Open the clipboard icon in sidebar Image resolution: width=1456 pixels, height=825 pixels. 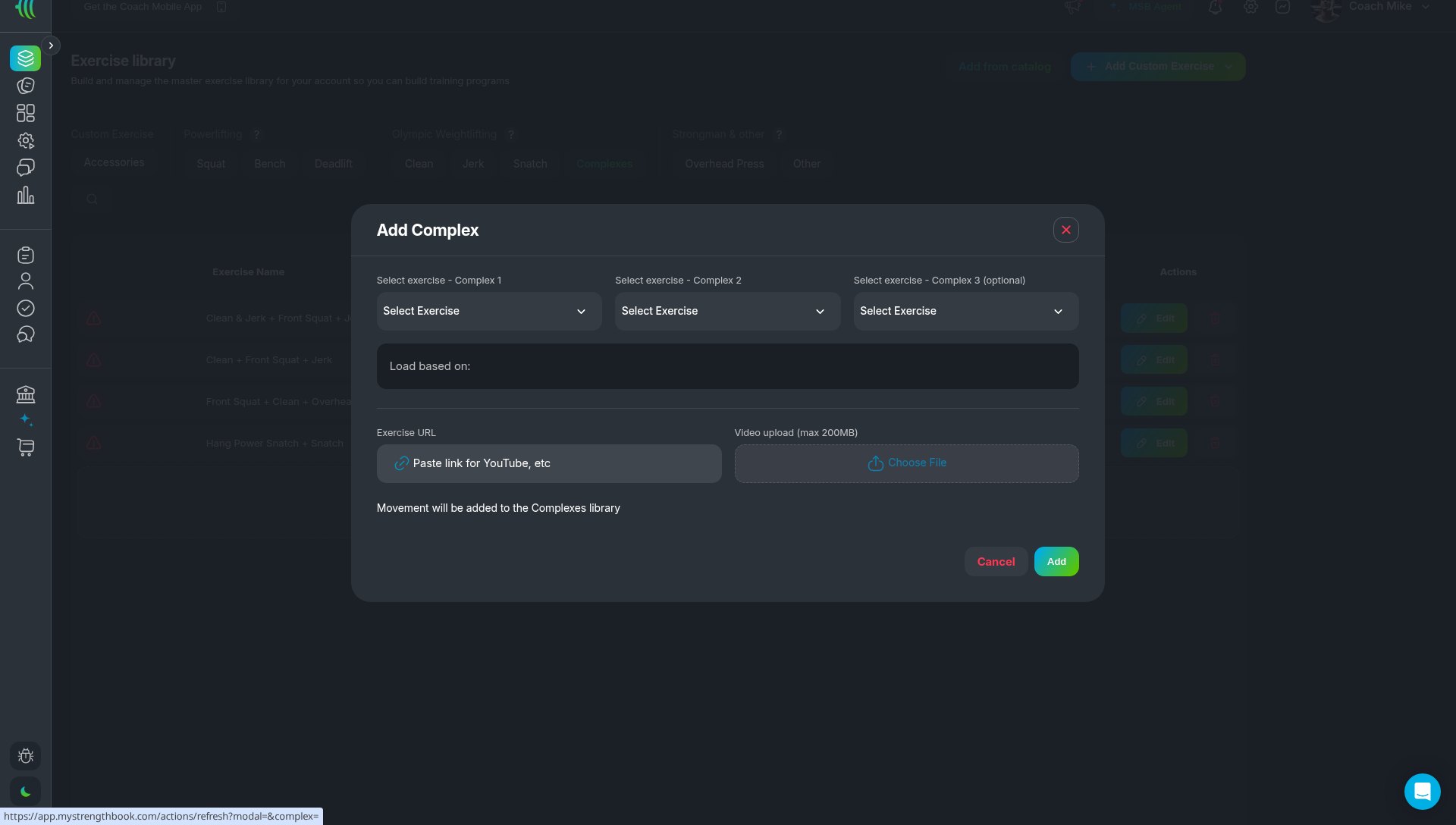coord(25,255)
